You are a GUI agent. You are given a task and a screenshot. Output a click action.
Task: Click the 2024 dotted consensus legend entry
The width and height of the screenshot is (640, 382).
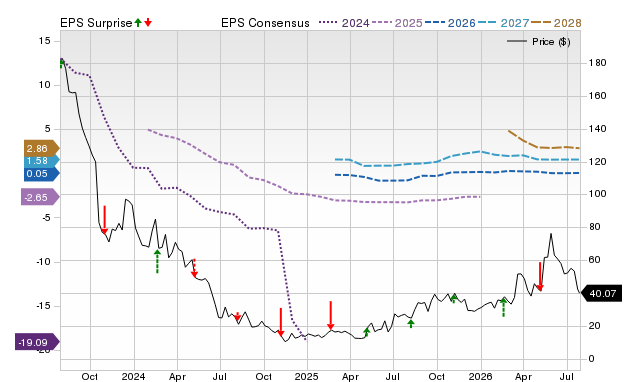coord(344,23)
